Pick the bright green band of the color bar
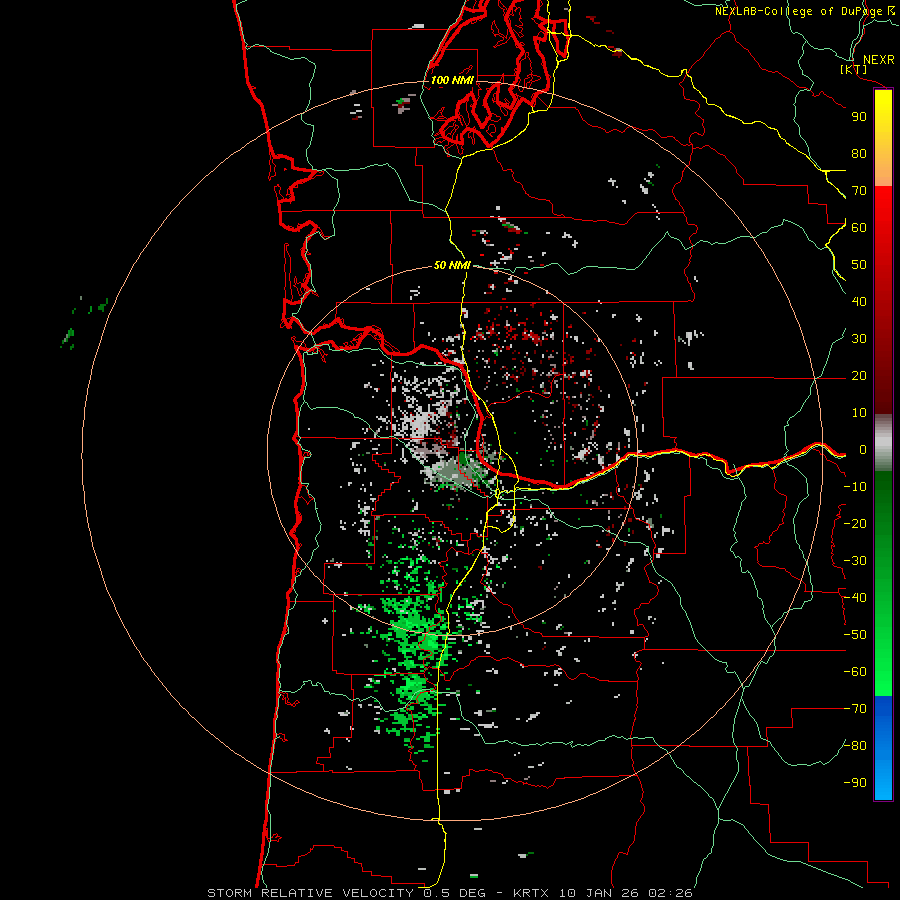 click(x=883, y=660)
